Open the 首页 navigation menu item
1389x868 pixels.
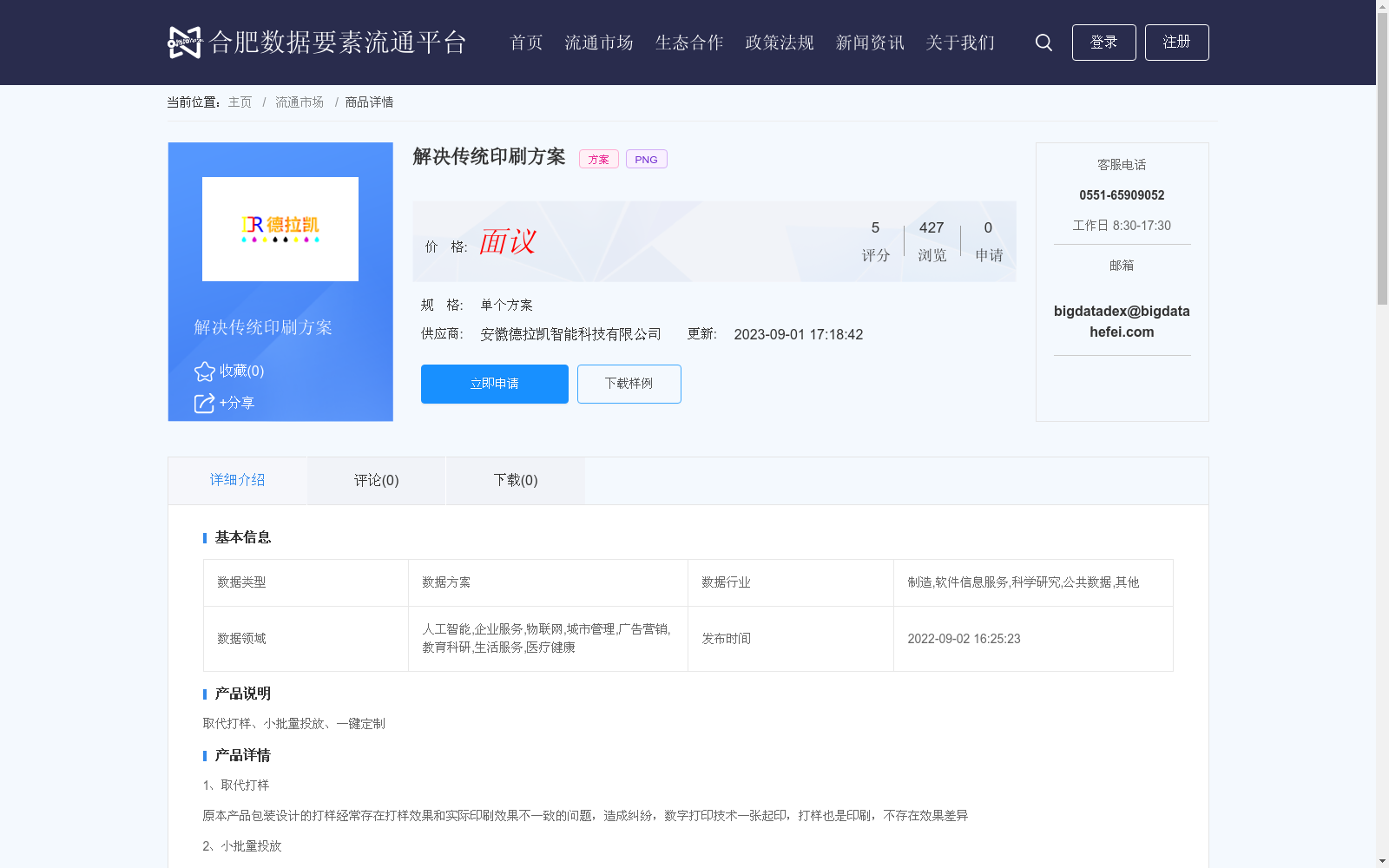coord(526,43)
